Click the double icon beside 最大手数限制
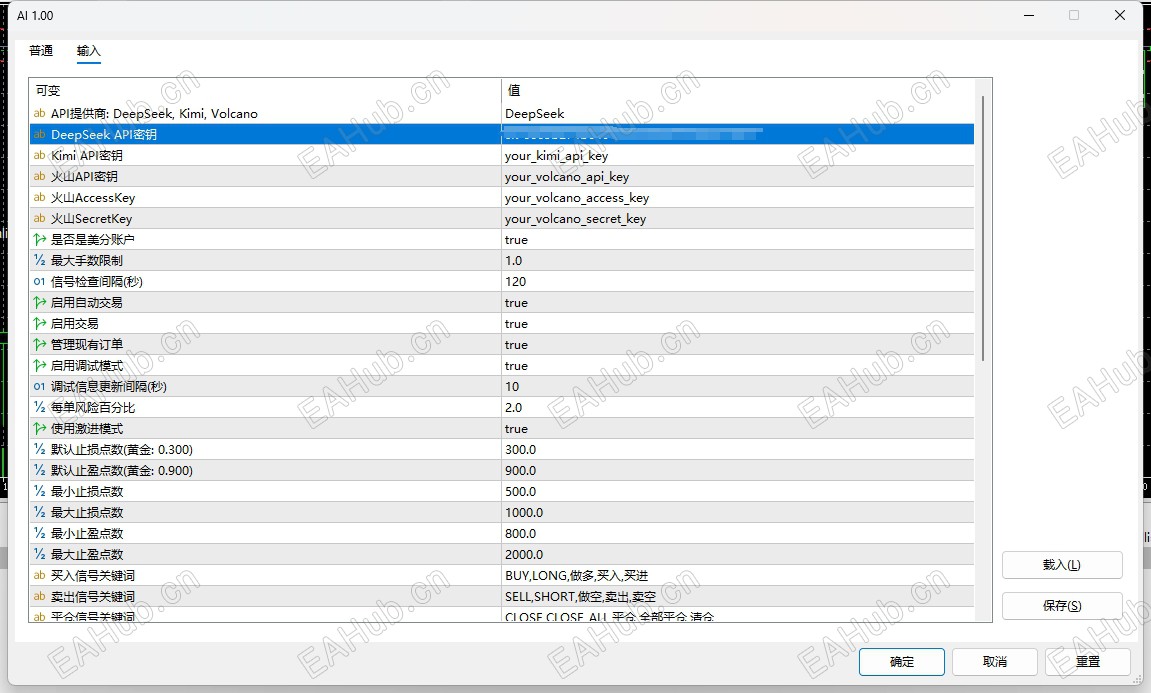This screenshot has width=1151, height=693. click(40, 261)
